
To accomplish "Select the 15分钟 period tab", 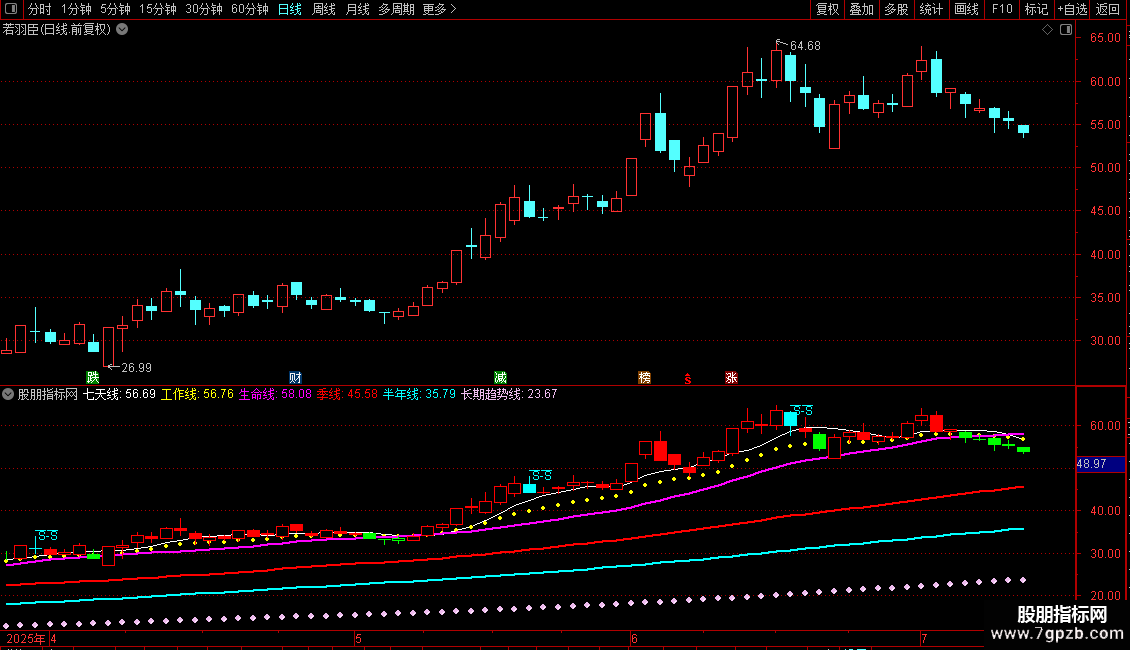I will point(158,9).
